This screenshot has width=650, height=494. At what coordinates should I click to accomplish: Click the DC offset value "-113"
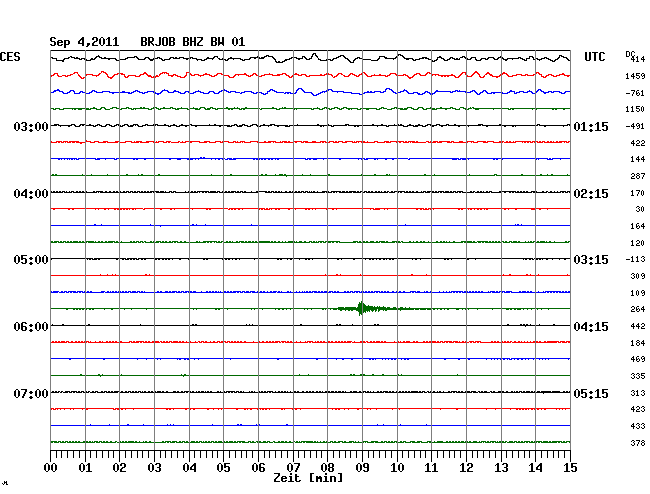point(635,259)
